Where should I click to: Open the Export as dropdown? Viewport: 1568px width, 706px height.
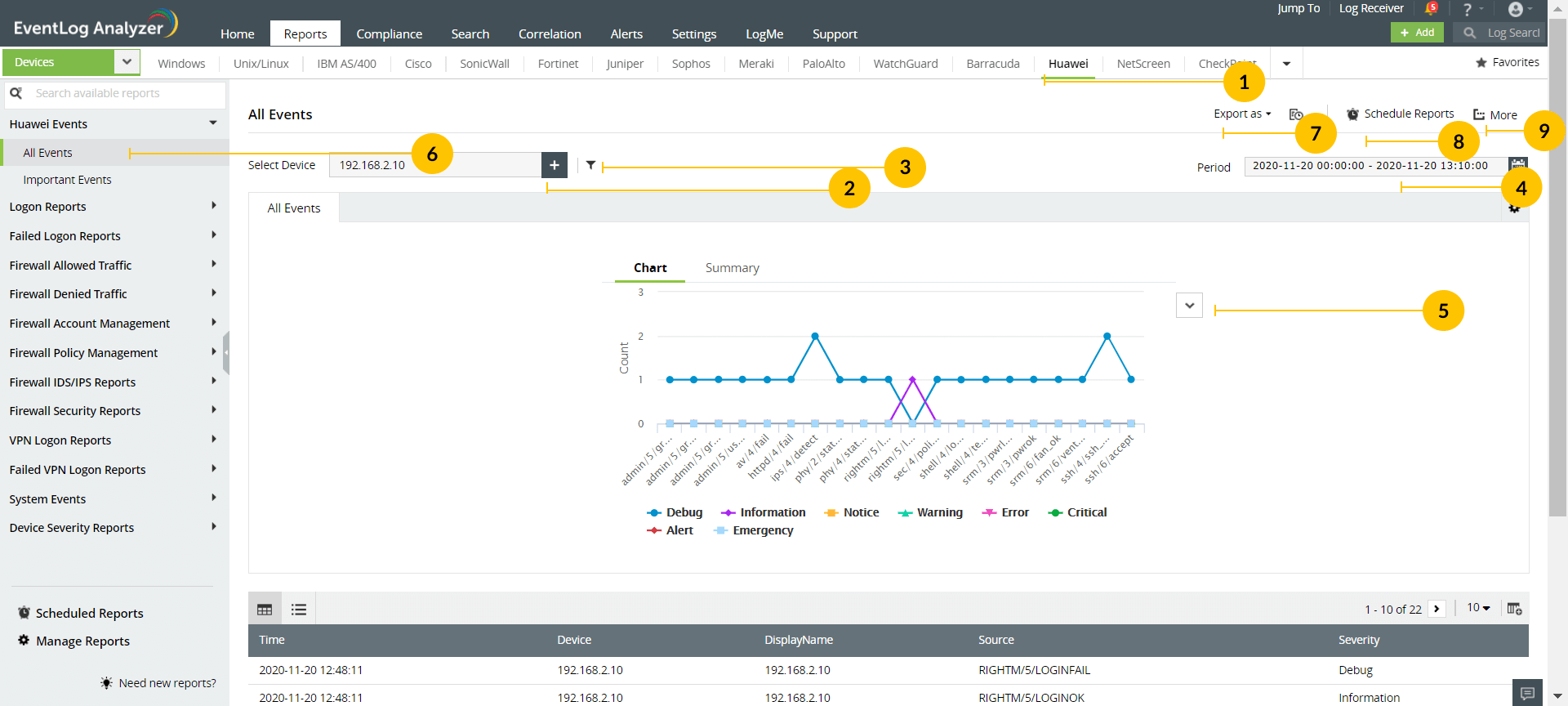[1241, 114]
